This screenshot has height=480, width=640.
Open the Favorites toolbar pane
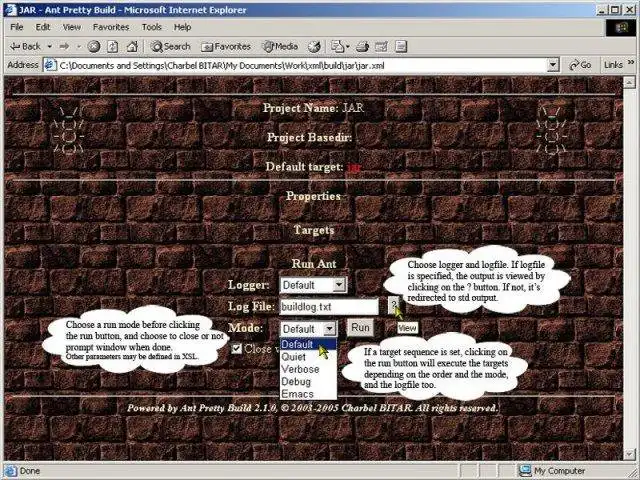[226, 47]
